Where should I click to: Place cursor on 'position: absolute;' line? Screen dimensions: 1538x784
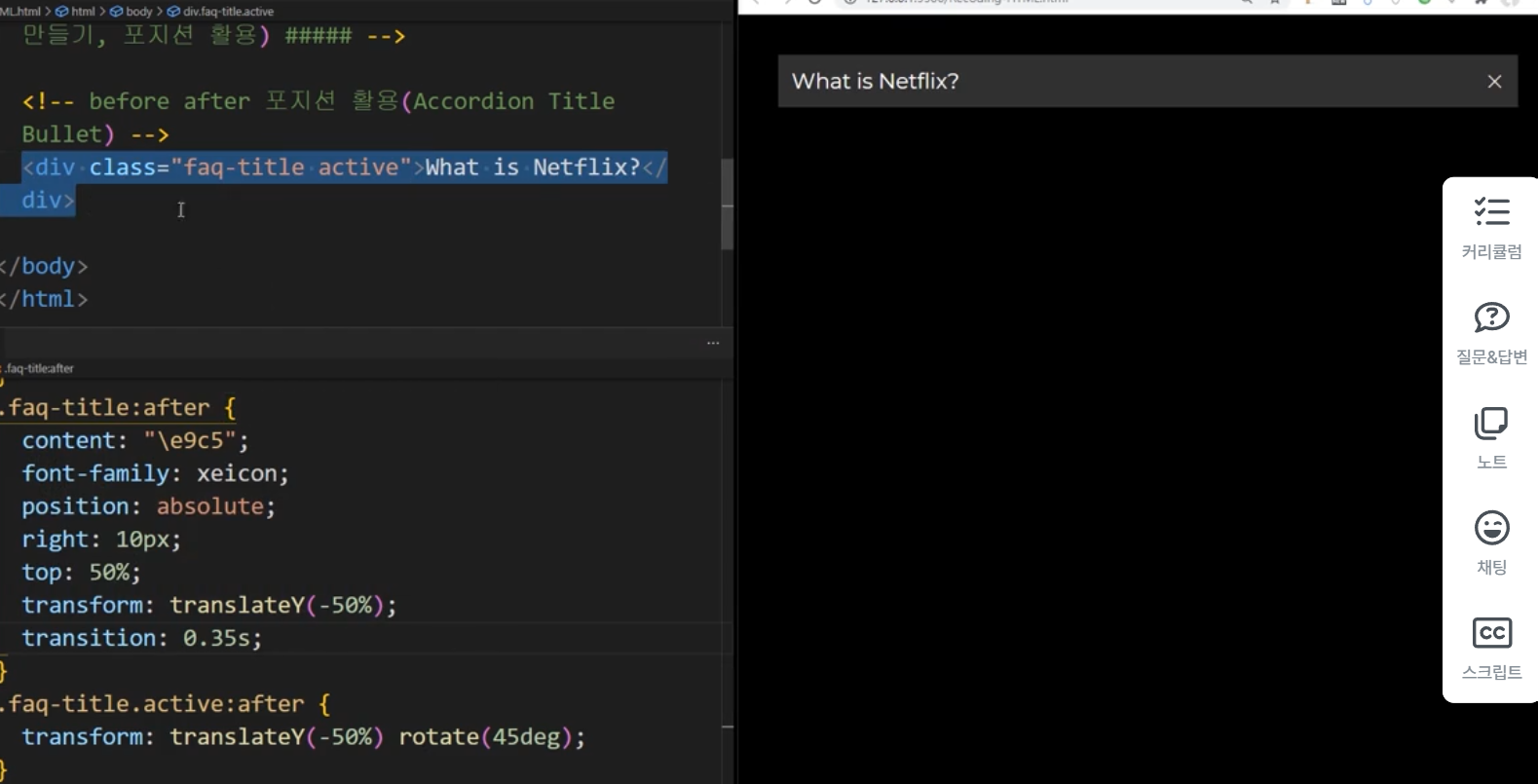(149, 506)
